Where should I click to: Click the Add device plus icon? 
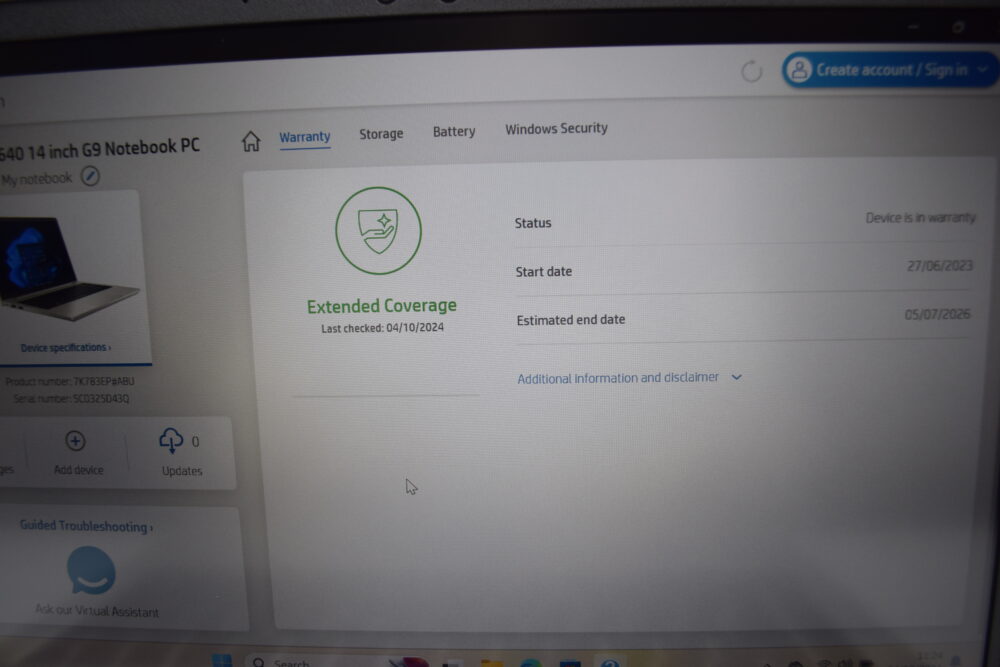[x=75, y=441]
